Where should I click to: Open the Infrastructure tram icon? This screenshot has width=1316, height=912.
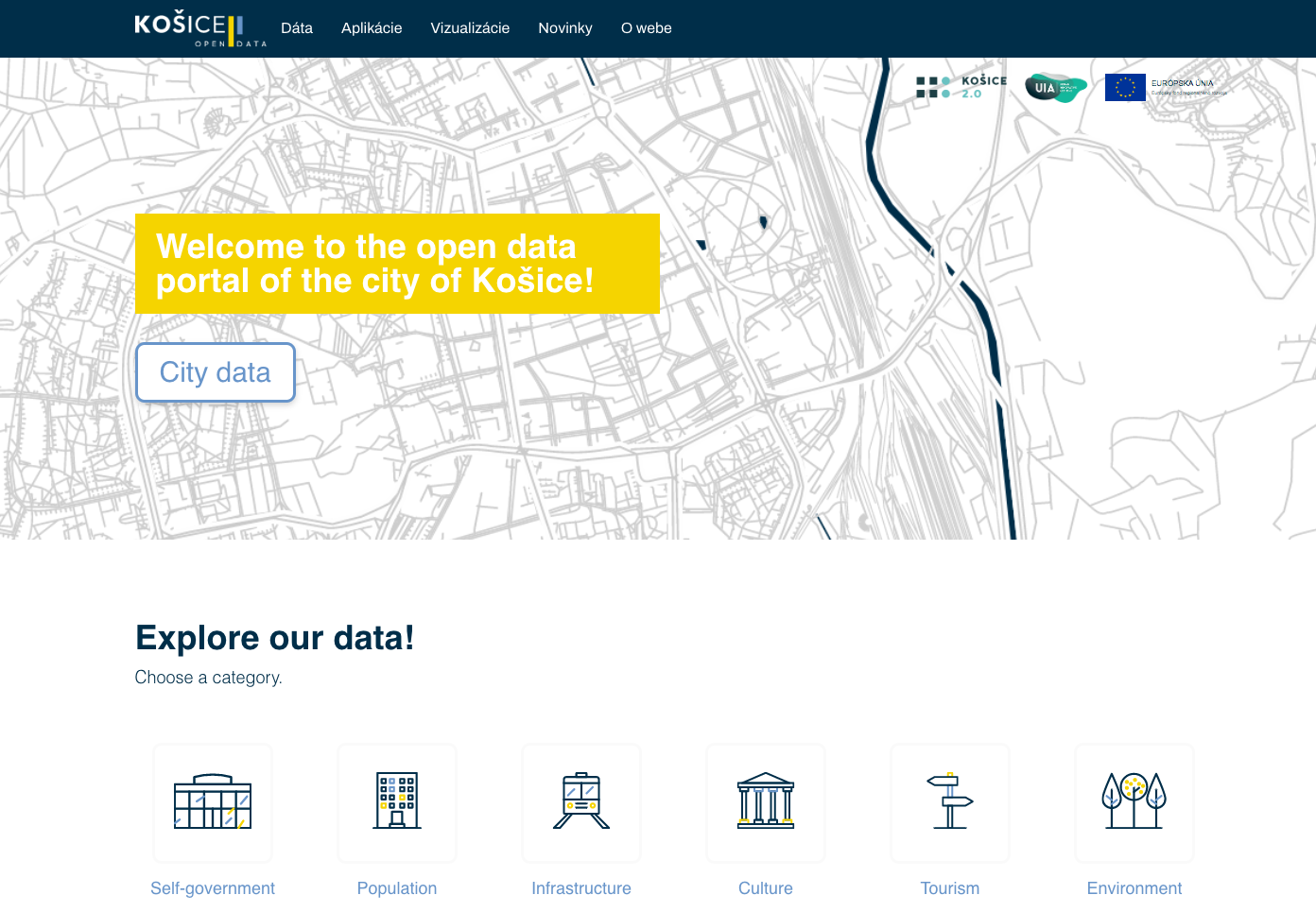[x=580, y=803]
